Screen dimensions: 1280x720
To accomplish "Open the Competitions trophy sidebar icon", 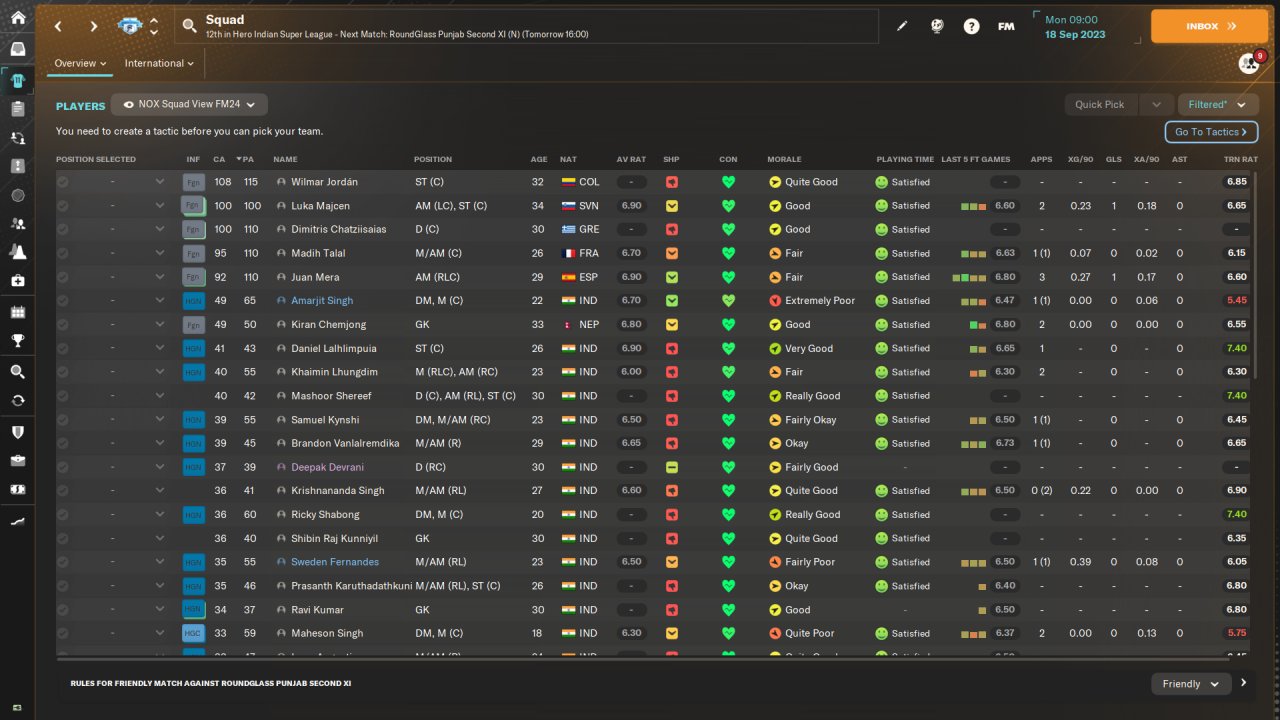I will pyautogui.click(x=18, y=341).
